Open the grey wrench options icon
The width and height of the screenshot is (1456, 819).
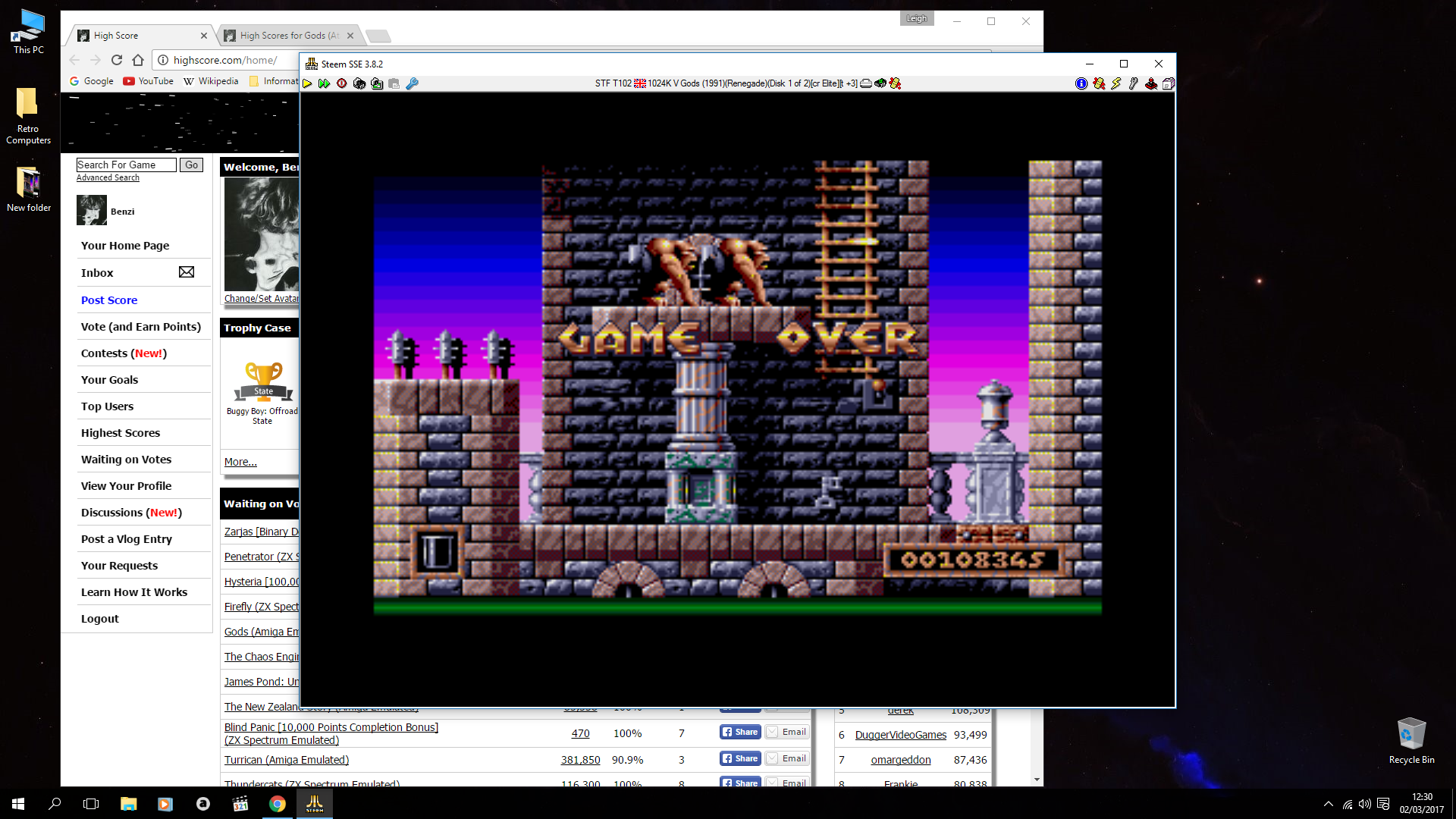(x=1134, y=83)
